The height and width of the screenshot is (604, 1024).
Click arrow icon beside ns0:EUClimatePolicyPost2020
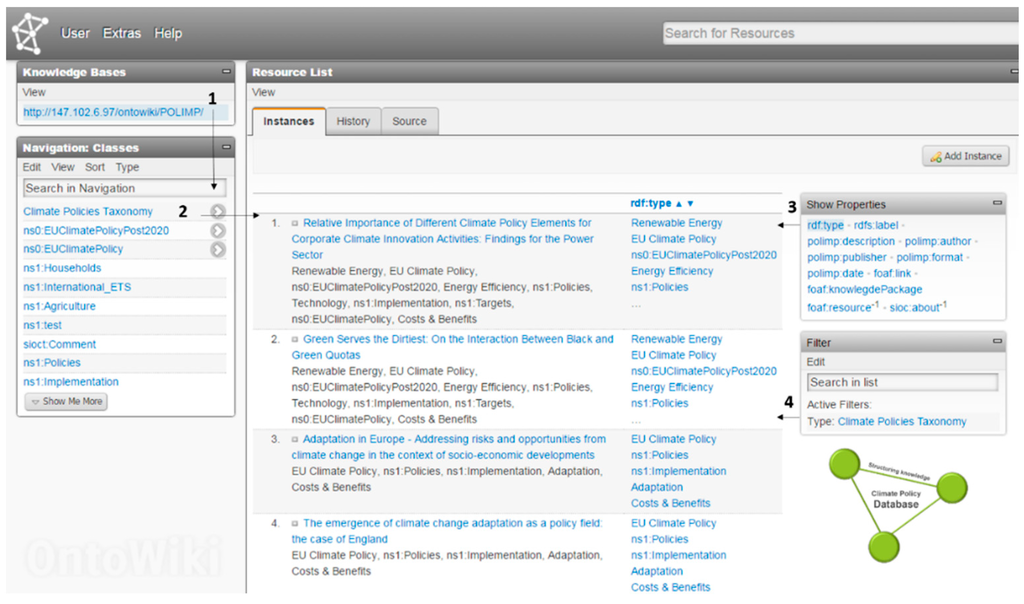(x=217, y=231)
